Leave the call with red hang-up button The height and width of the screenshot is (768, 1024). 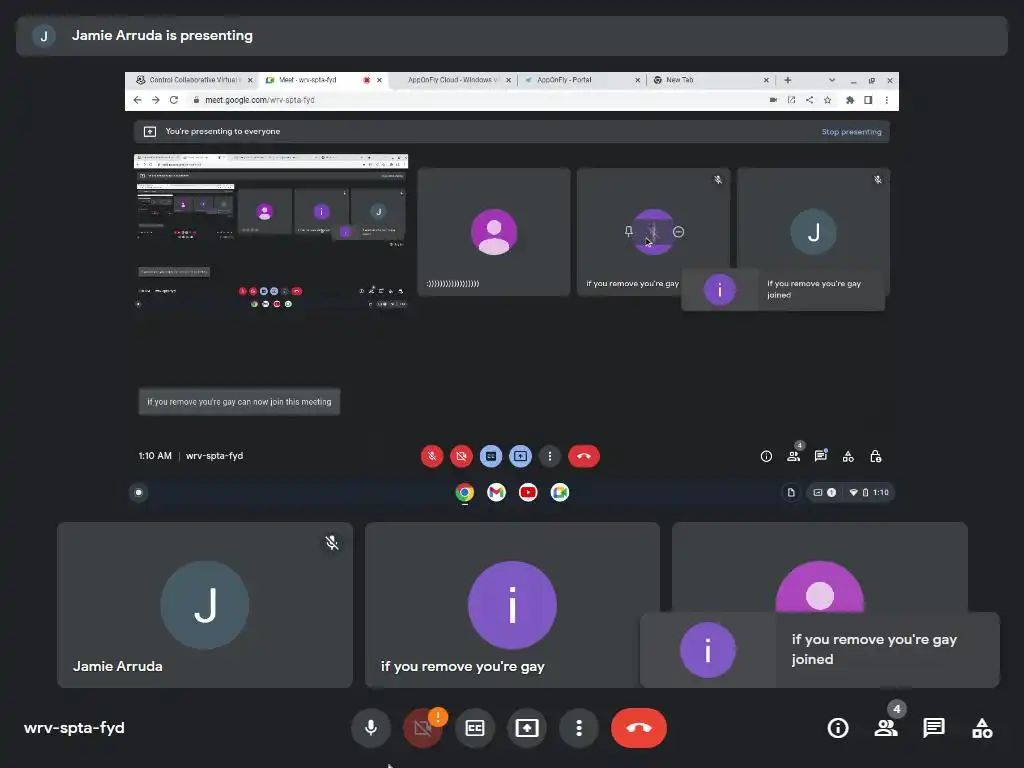(639, 728)
